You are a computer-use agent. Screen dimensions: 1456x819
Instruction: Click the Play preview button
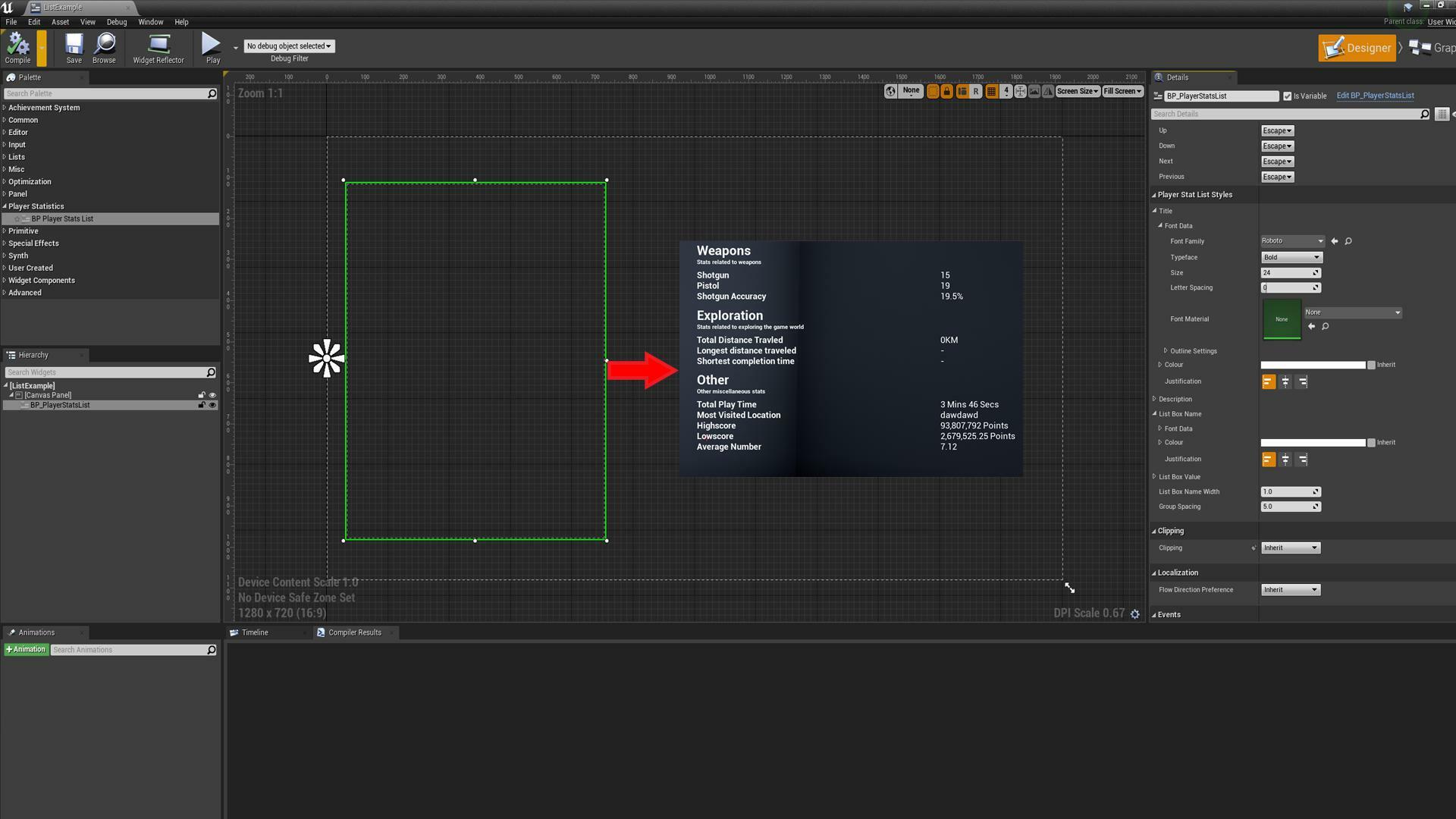tap(212, 47)
